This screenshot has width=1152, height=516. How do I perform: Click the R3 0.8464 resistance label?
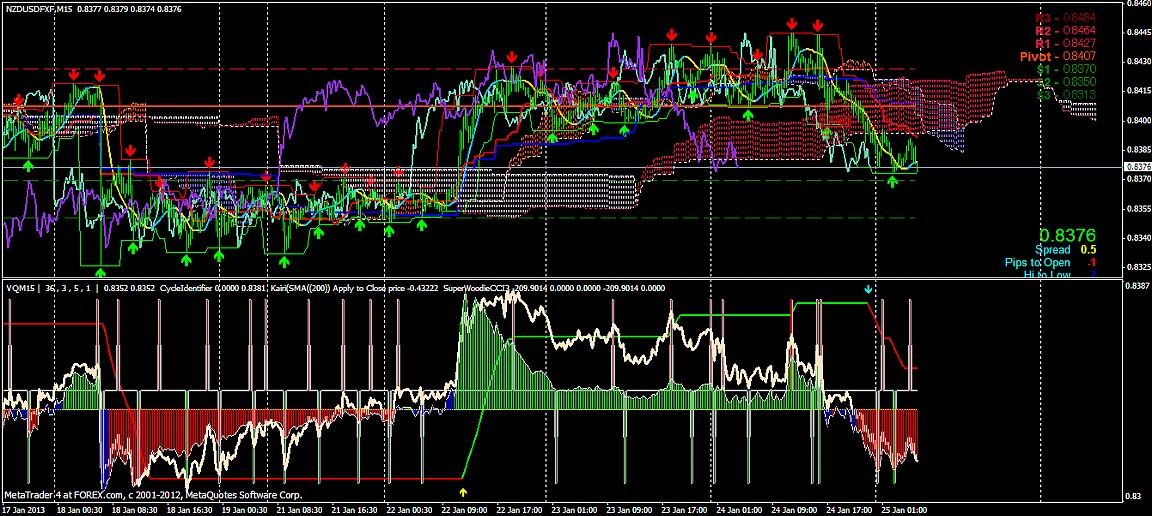point(1063,18)
